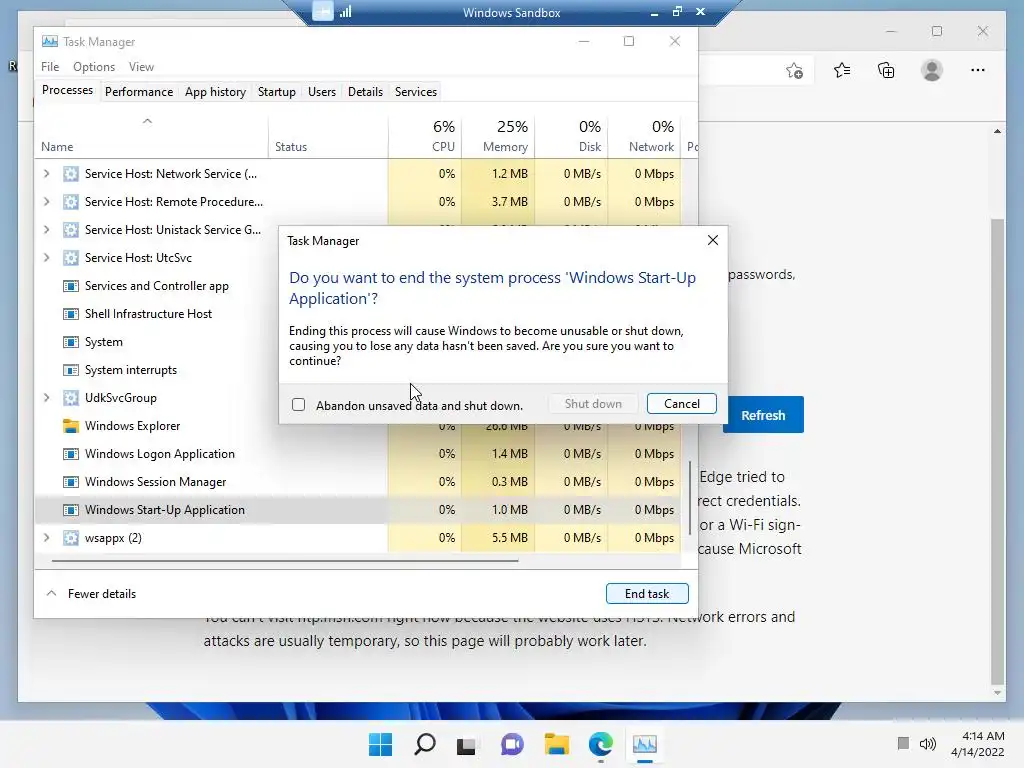Click the Service Host: Remote Procedure gear icon
Image resolution: width=1024 pixels, height=768 pixels.
click(71, 202)
